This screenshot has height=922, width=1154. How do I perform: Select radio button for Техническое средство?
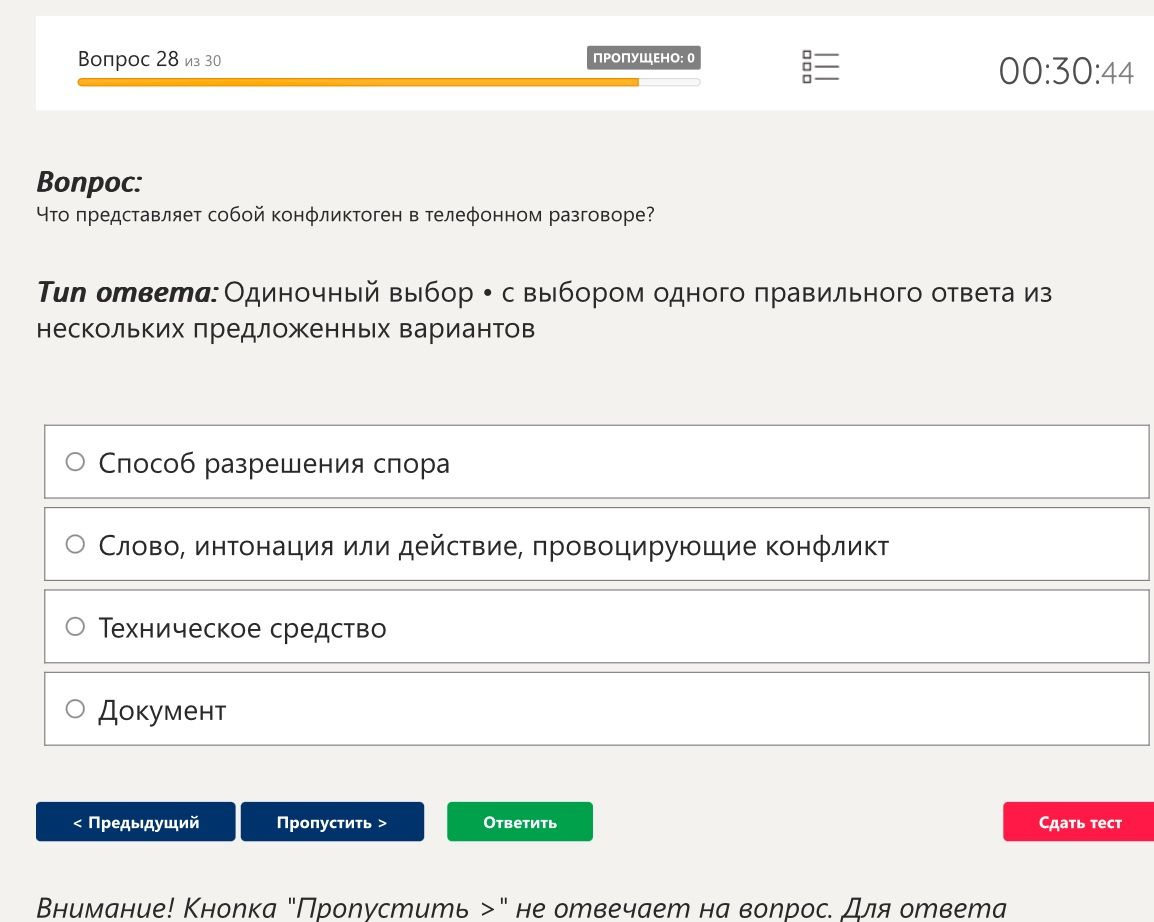[75, 626]
